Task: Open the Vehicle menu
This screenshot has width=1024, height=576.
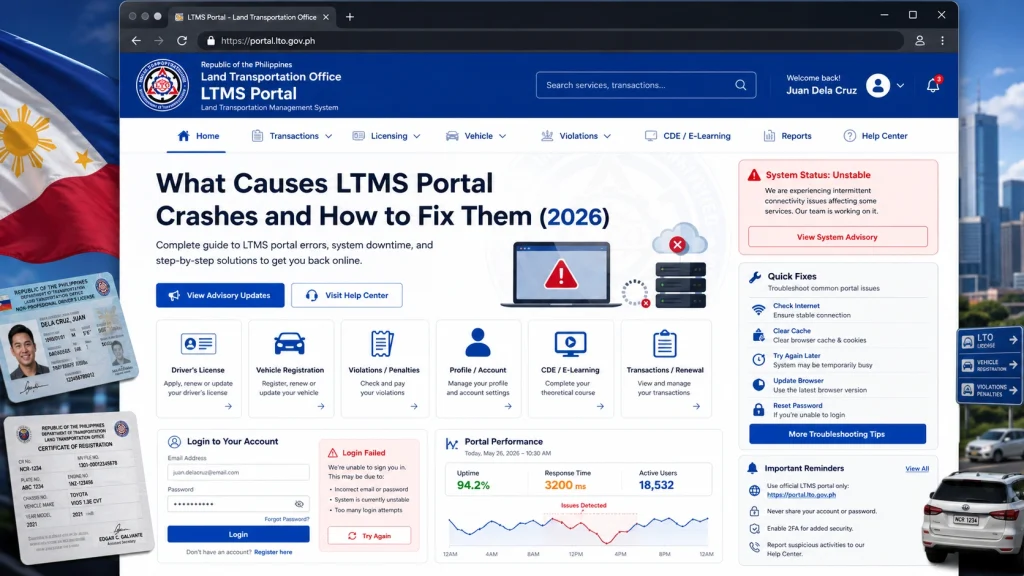Action: [476, 136]
